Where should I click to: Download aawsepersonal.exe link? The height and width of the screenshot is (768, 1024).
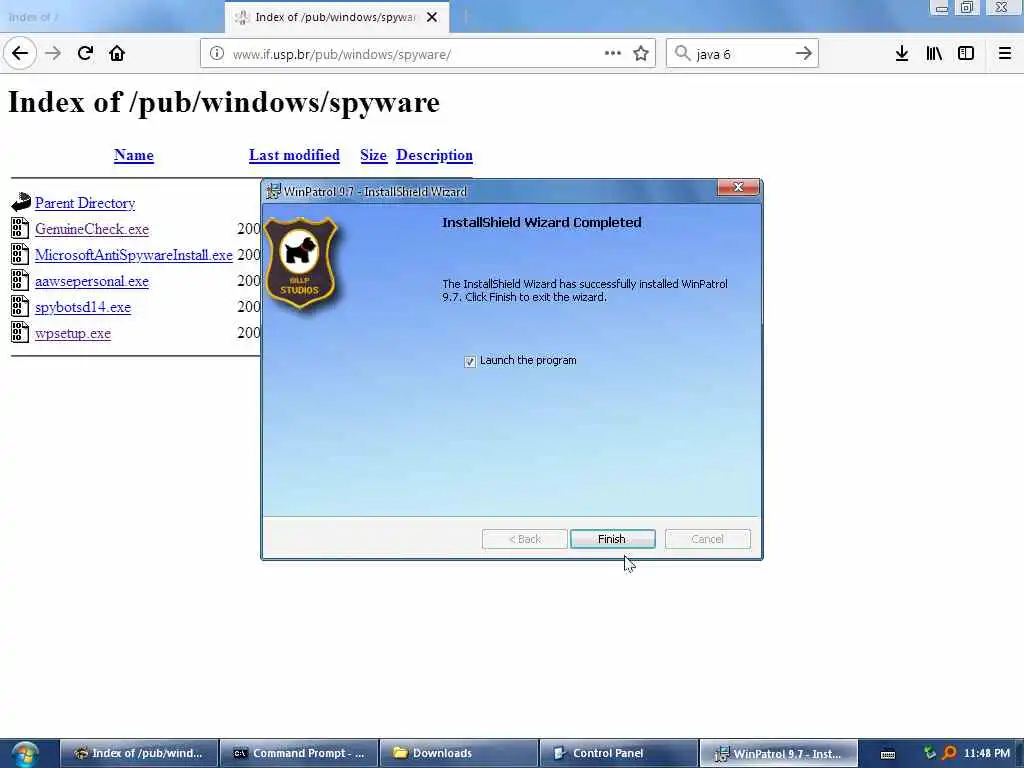coord(92,281)
